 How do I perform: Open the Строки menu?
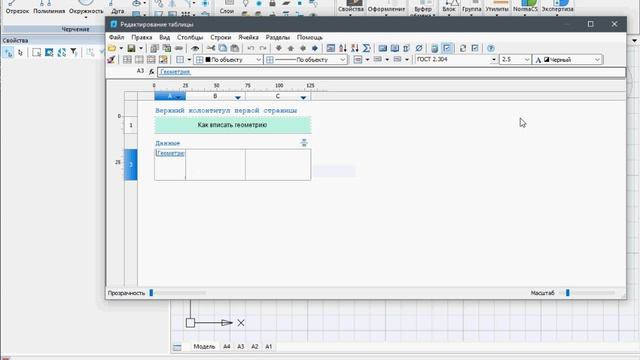(x=221, y=37)
